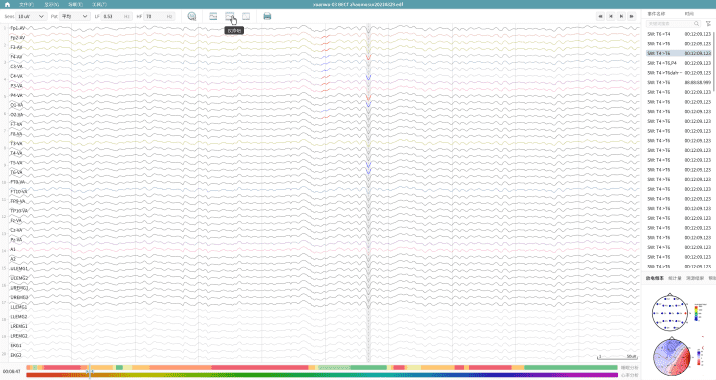The height and width of the screenshot is (380, 716).
Task: Click the first waveform view layout icon
Action: tap(213, 16)
